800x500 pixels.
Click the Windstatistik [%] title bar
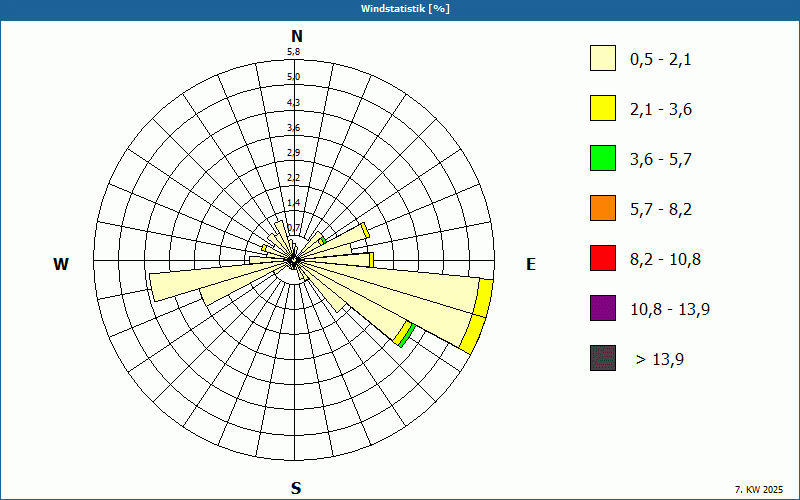pos(400,9)
